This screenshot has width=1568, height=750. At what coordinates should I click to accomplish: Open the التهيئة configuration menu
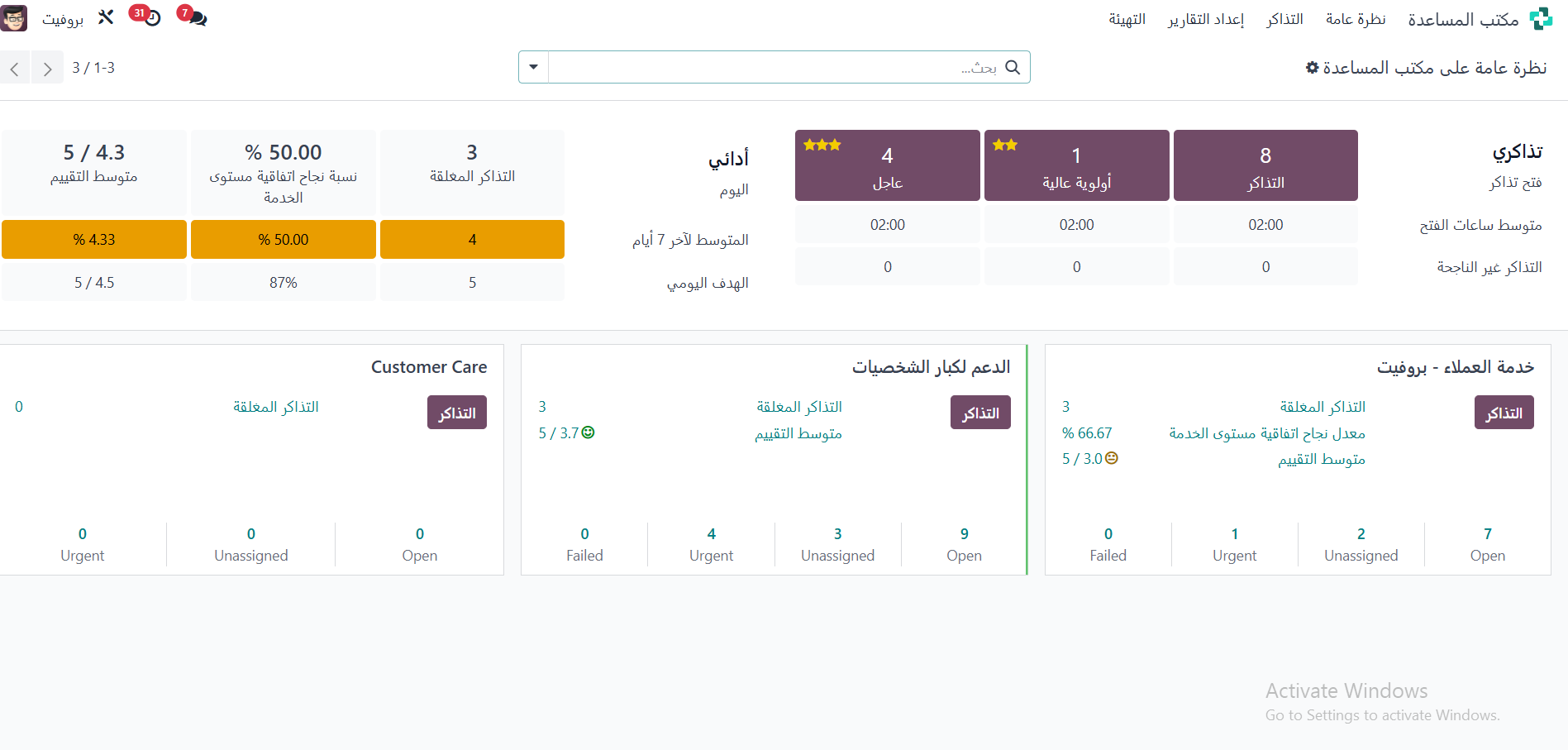[x=1127, y=19]
